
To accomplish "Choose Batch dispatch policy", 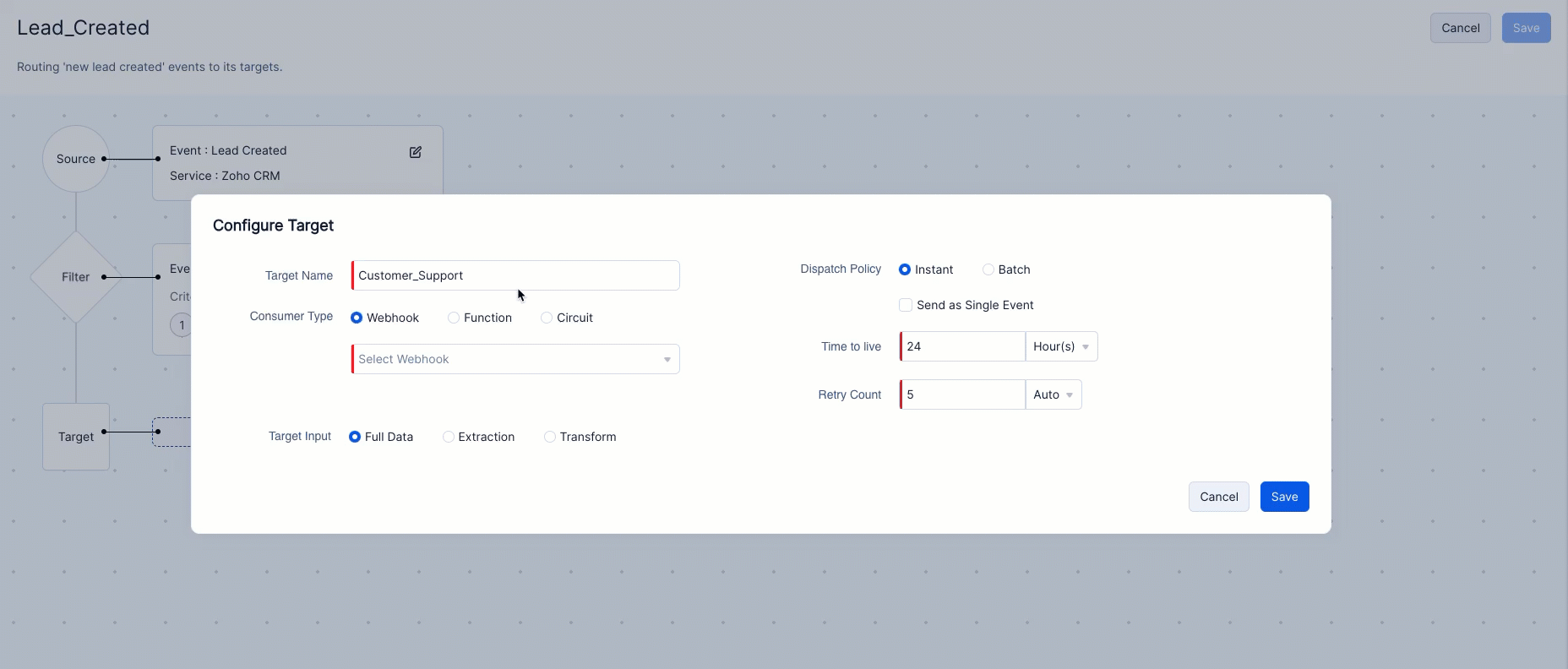I will 988,269.
